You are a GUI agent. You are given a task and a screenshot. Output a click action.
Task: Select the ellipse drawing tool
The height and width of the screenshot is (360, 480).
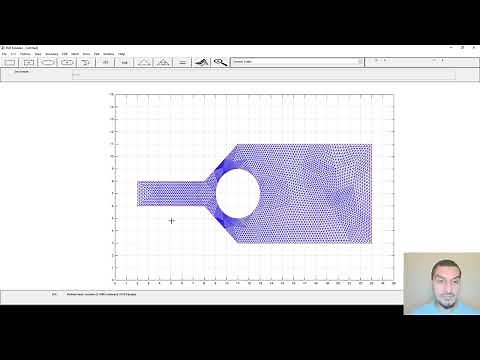(48, 62)
